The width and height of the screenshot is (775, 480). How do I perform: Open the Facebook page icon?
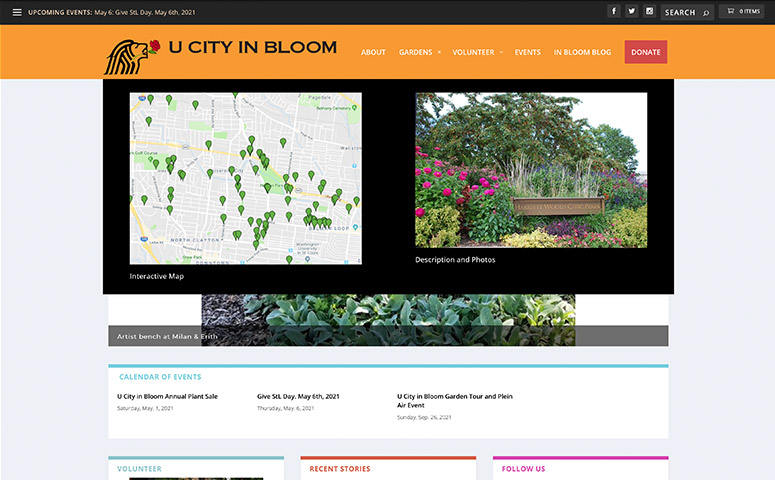(x=613, y=11)
